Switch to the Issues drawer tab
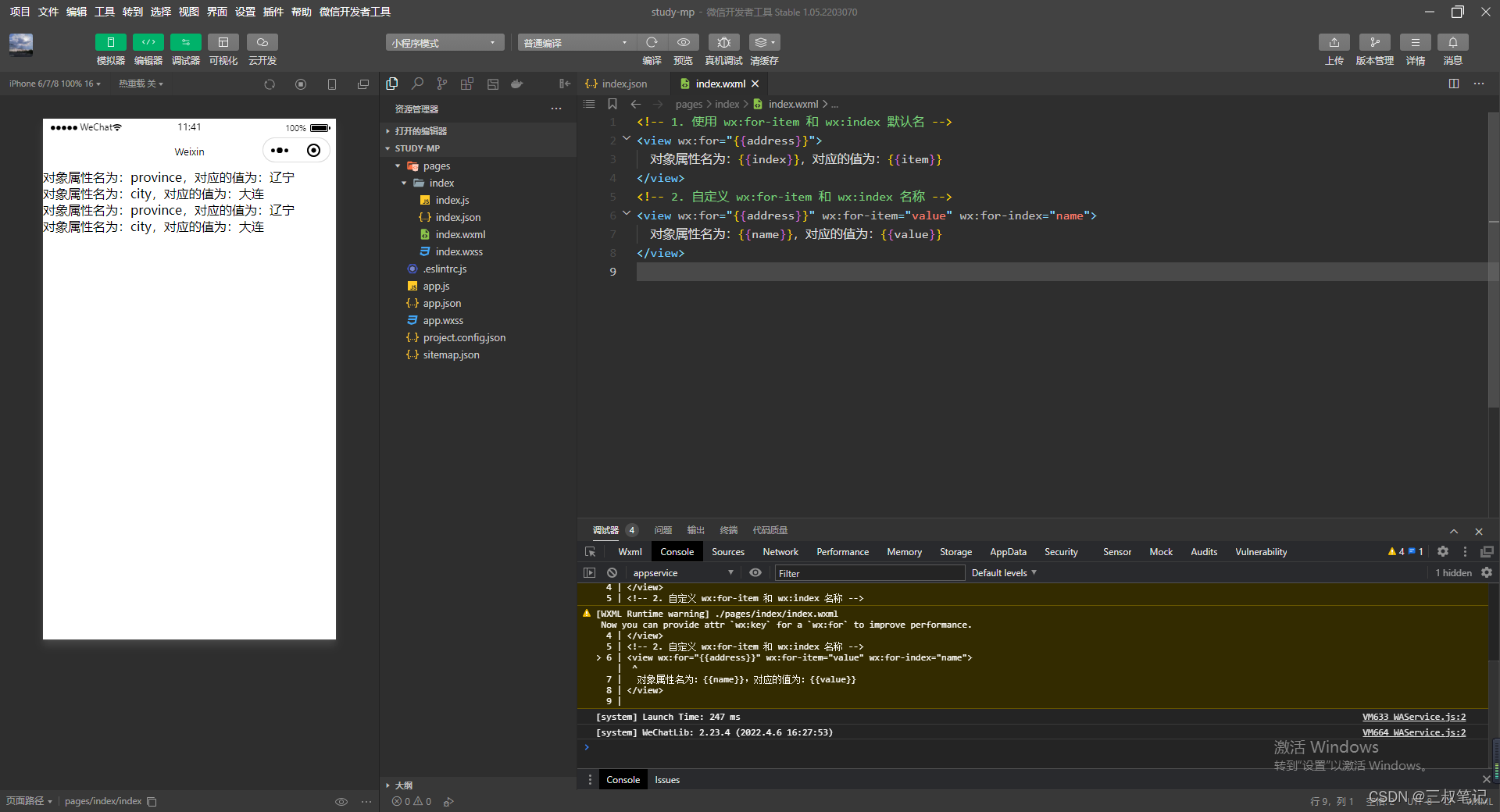This screenshot has height=812, width=1500. point(667,780)
